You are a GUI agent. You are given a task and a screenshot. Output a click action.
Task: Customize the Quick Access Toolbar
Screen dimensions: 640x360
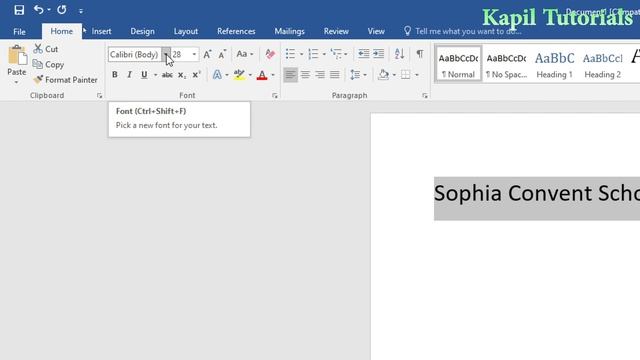81,11
